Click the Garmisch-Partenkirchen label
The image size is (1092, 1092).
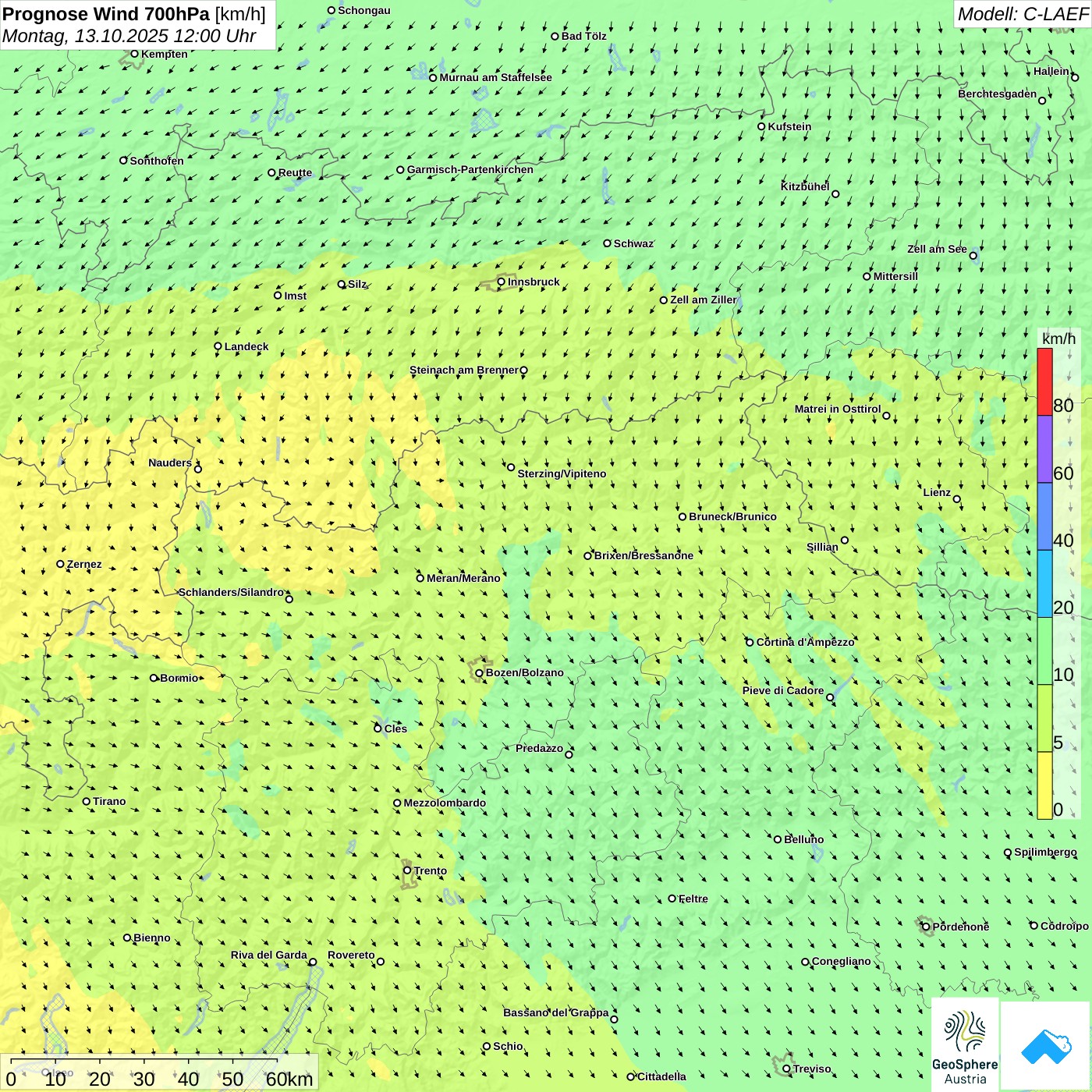470,169
